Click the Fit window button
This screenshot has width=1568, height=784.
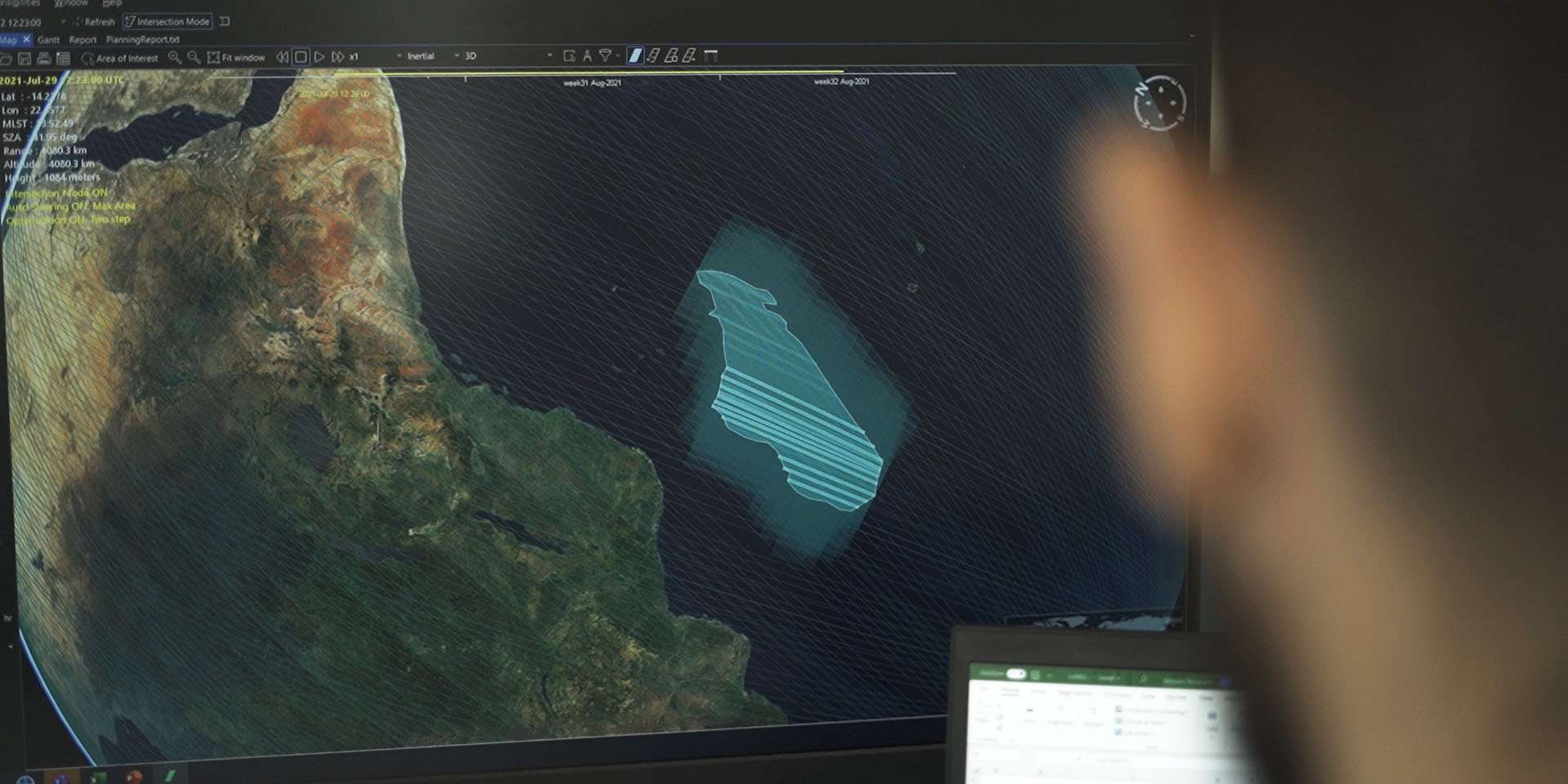coord(237,57)
